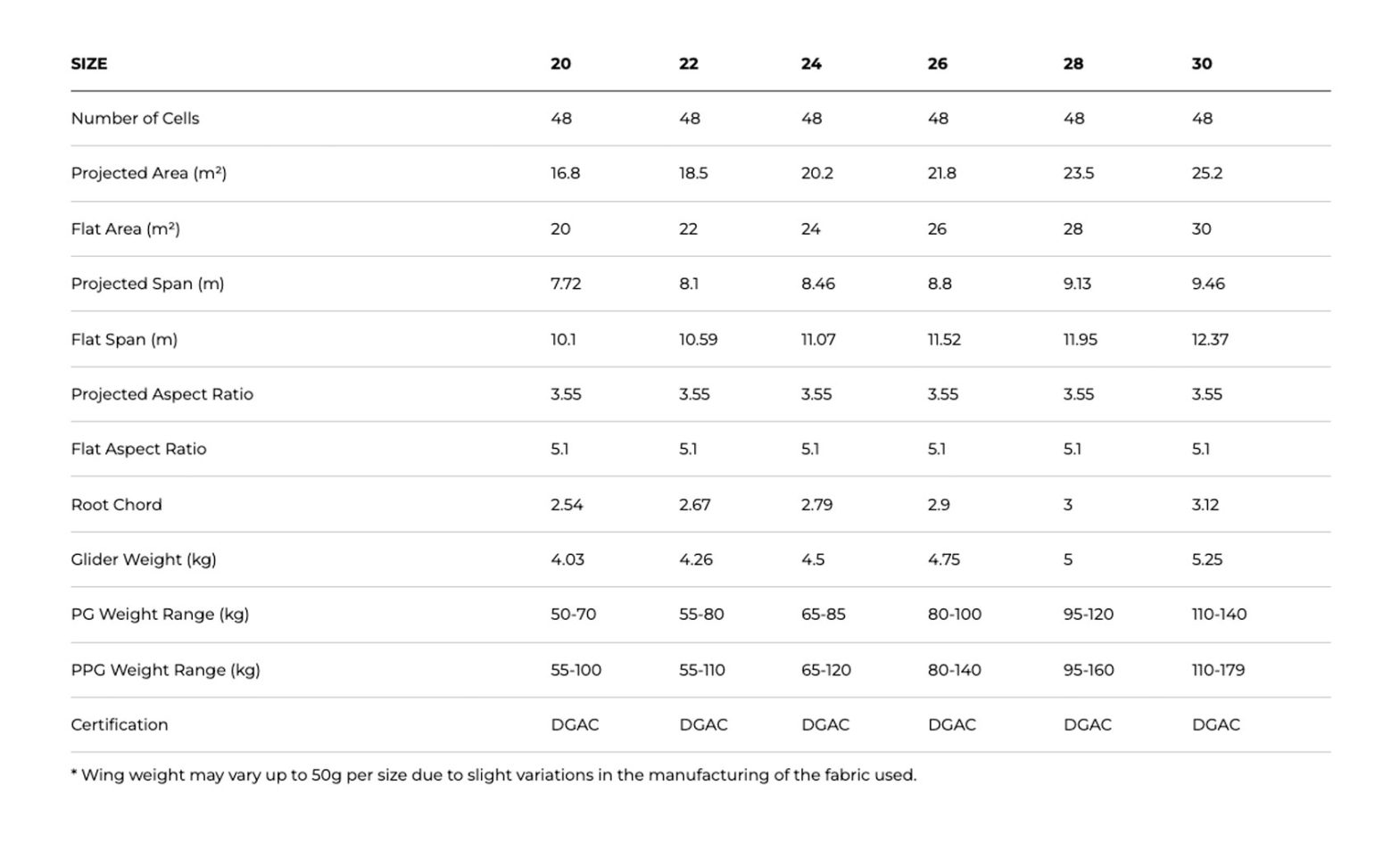Select PPG Weight Range value 110-179
1400x843 pixels.
click(1218, 670)
